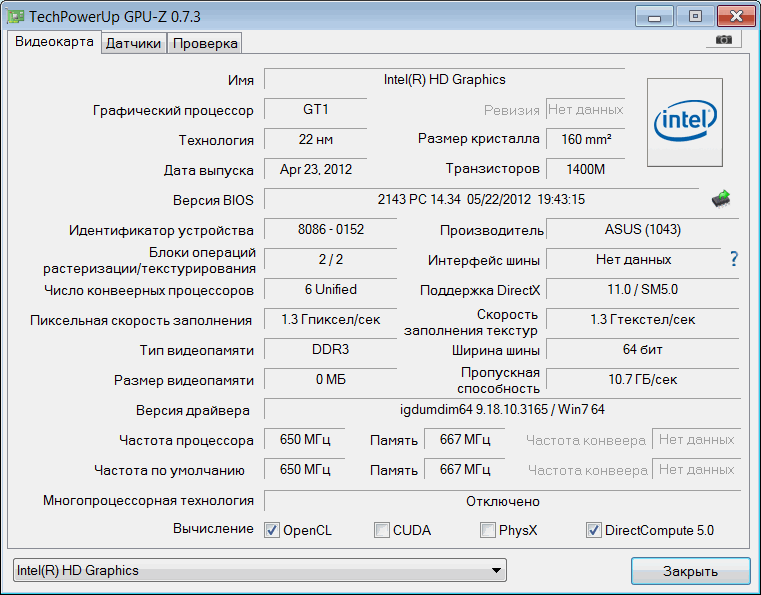Screen dimensions: 761x595
Task: Click the Имя field Intel(R) HD Graphics
Action: 445,79
